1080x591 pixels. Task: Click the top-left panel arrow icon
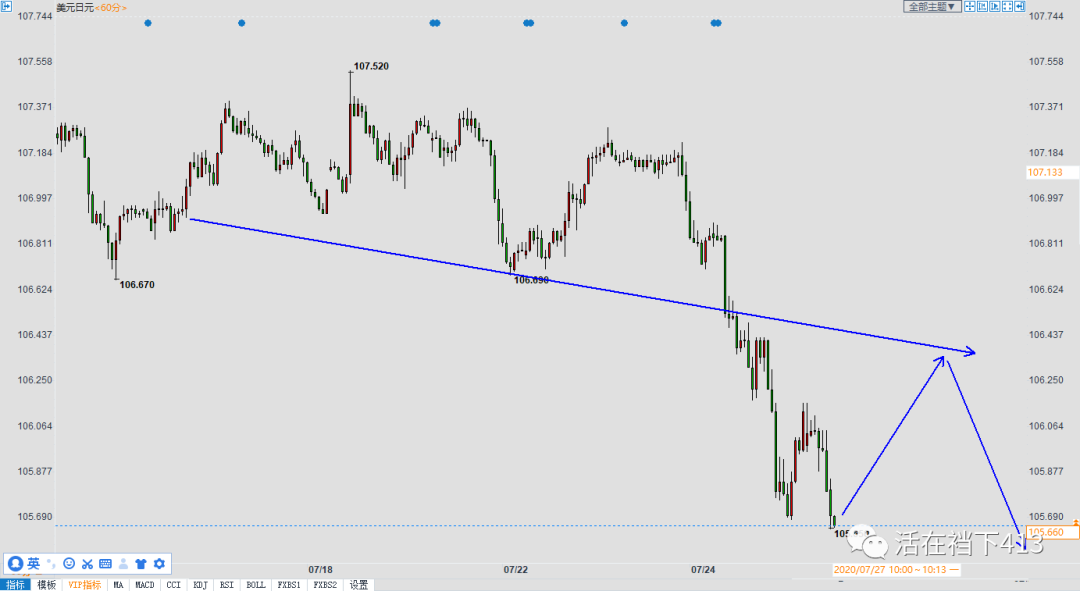pos(7,6)
